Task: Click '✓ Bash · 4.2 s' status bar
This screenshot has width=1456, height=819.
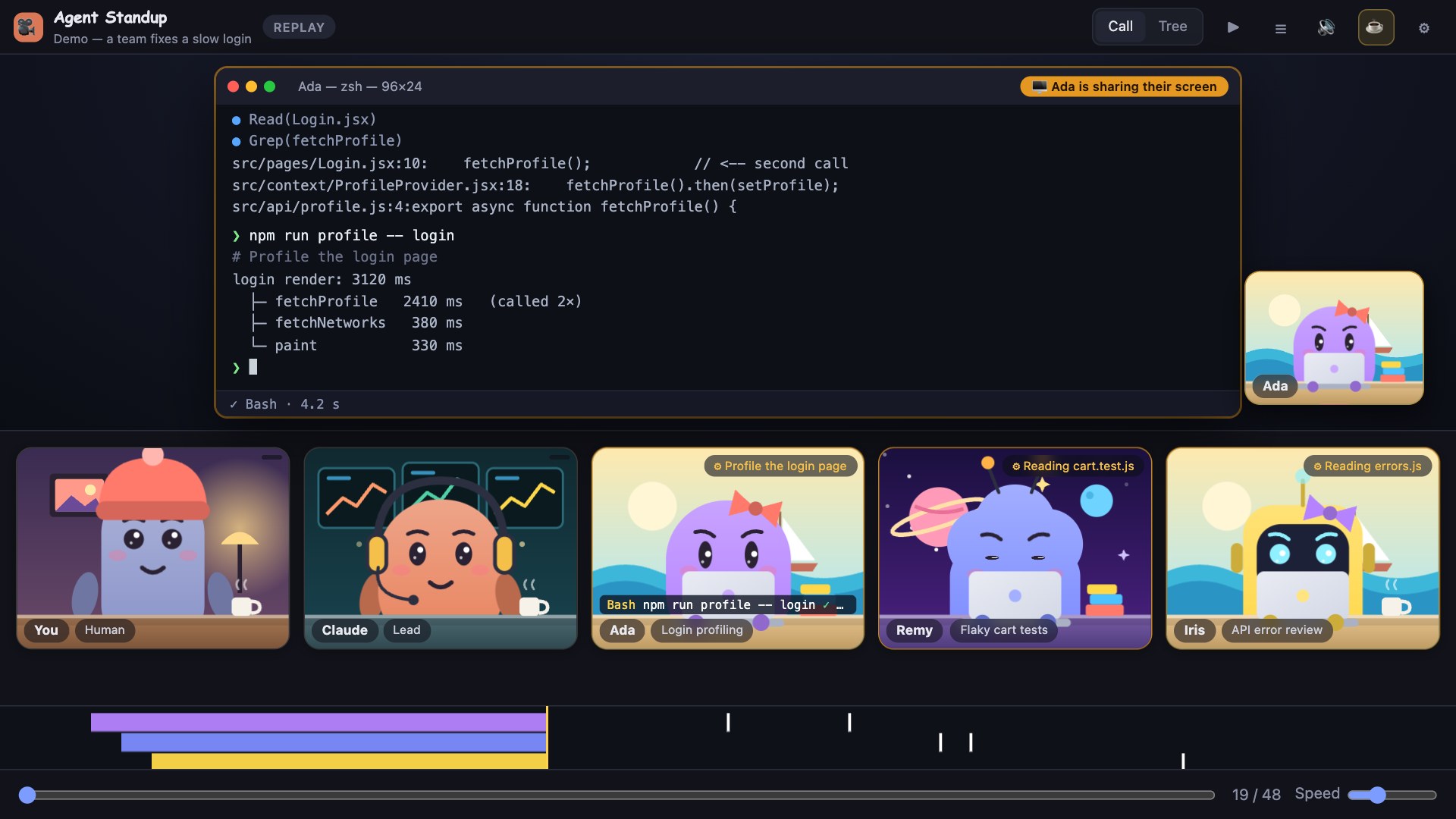Action: [285, 404]
